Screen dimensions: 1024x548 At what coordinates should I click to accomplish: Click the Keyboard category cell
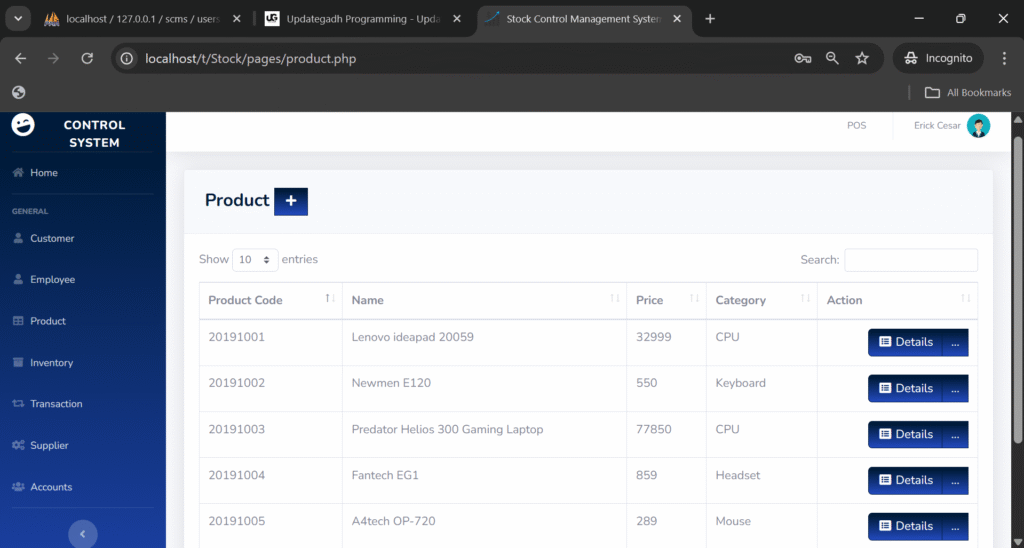[x=761, y=389]
